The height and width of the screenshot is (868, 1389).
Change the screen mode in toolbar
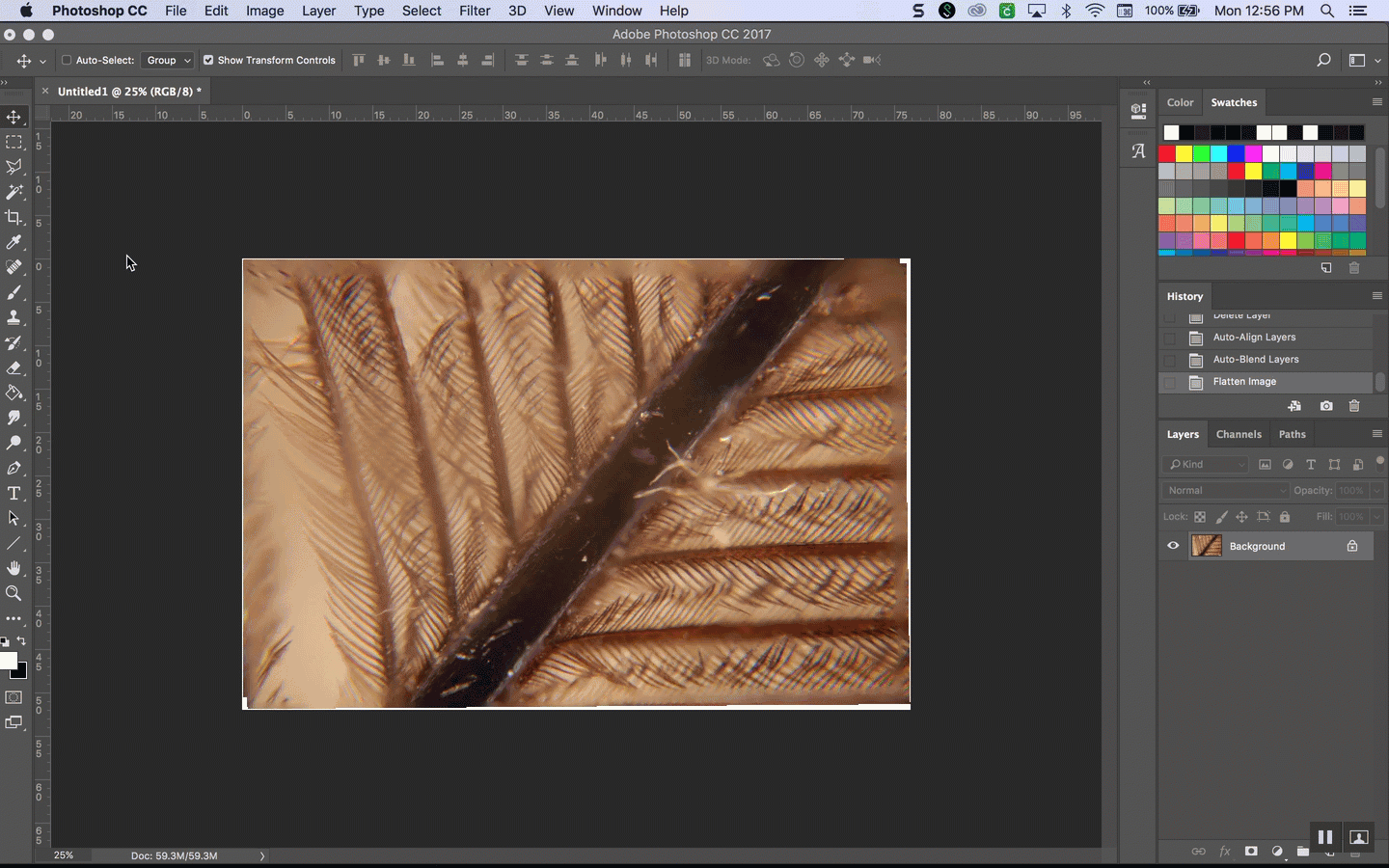[x=14, y=722]
